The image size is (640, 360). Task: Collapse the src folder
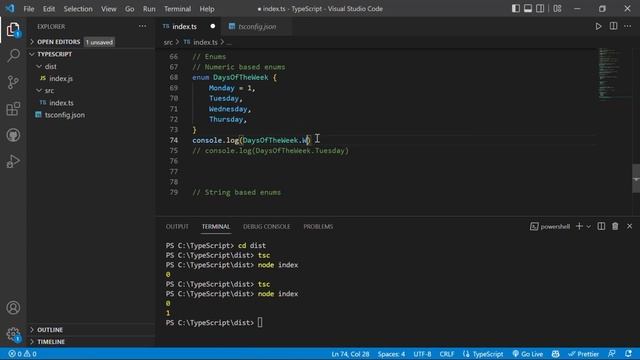(x=91, y=91)
